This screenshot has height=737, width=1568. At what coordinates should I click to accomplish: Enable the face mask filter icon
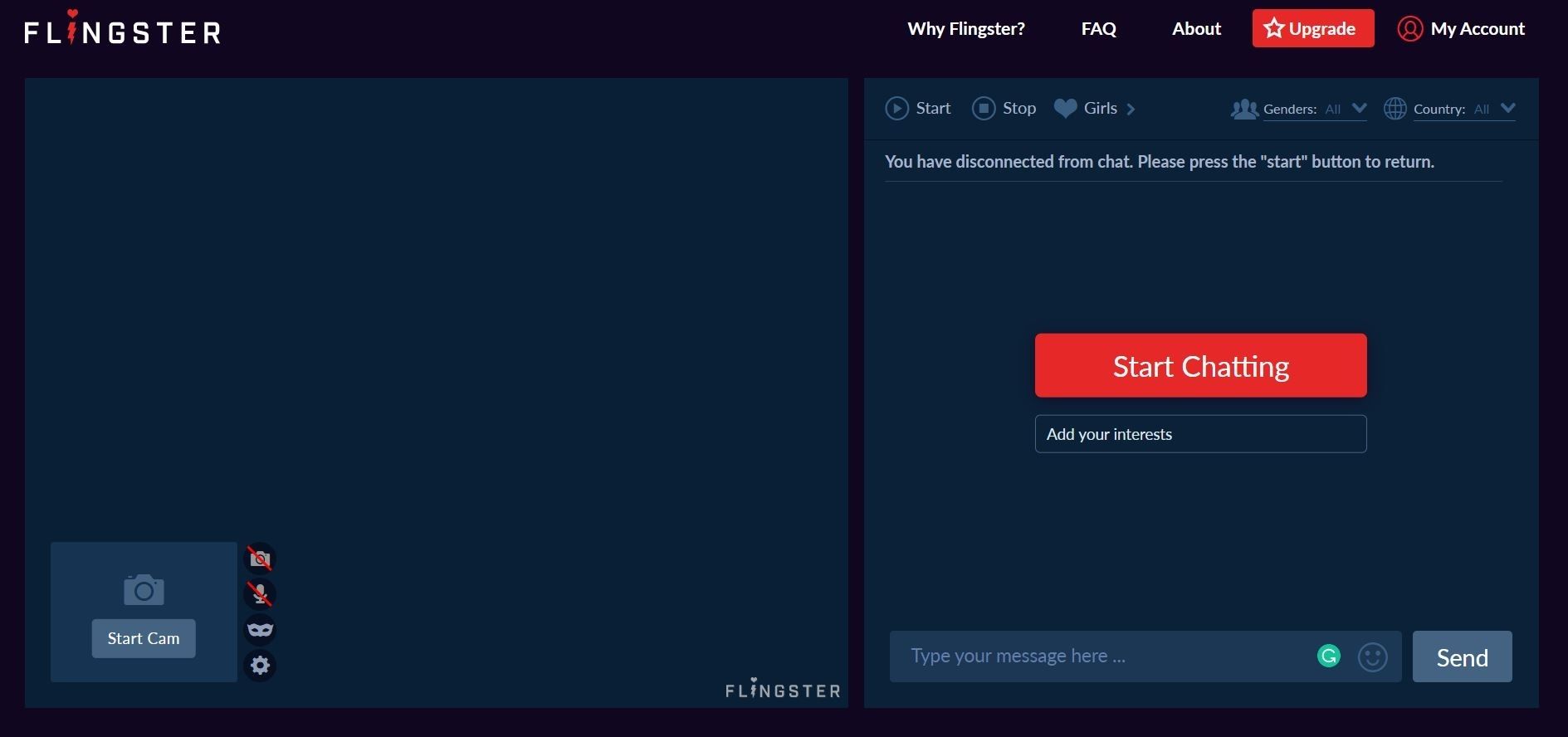coord(260,630)
